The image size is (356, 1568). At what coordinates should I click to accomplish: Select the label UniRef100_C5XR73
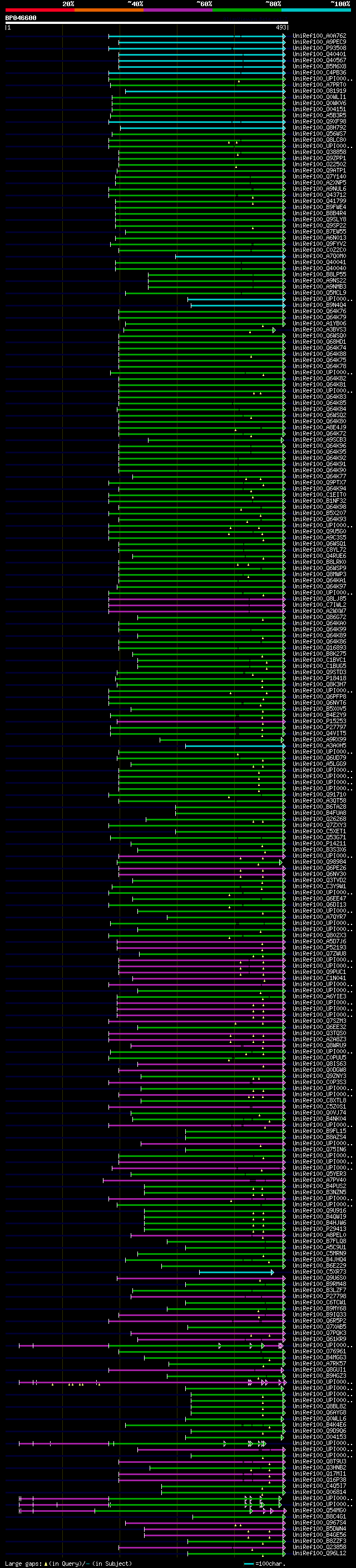click(x=319, y=1272)
